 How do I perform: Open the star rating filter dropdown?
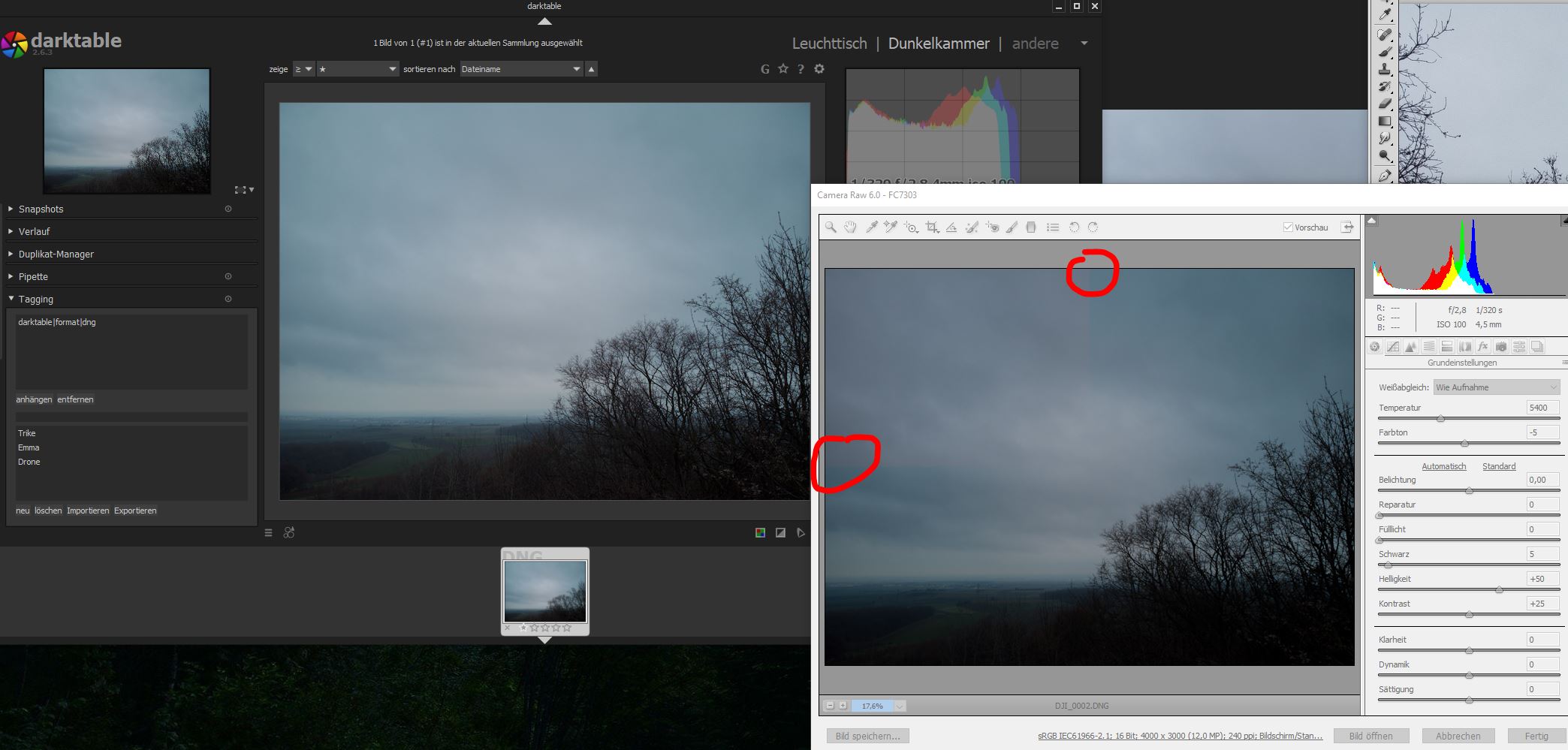(357, 69)
